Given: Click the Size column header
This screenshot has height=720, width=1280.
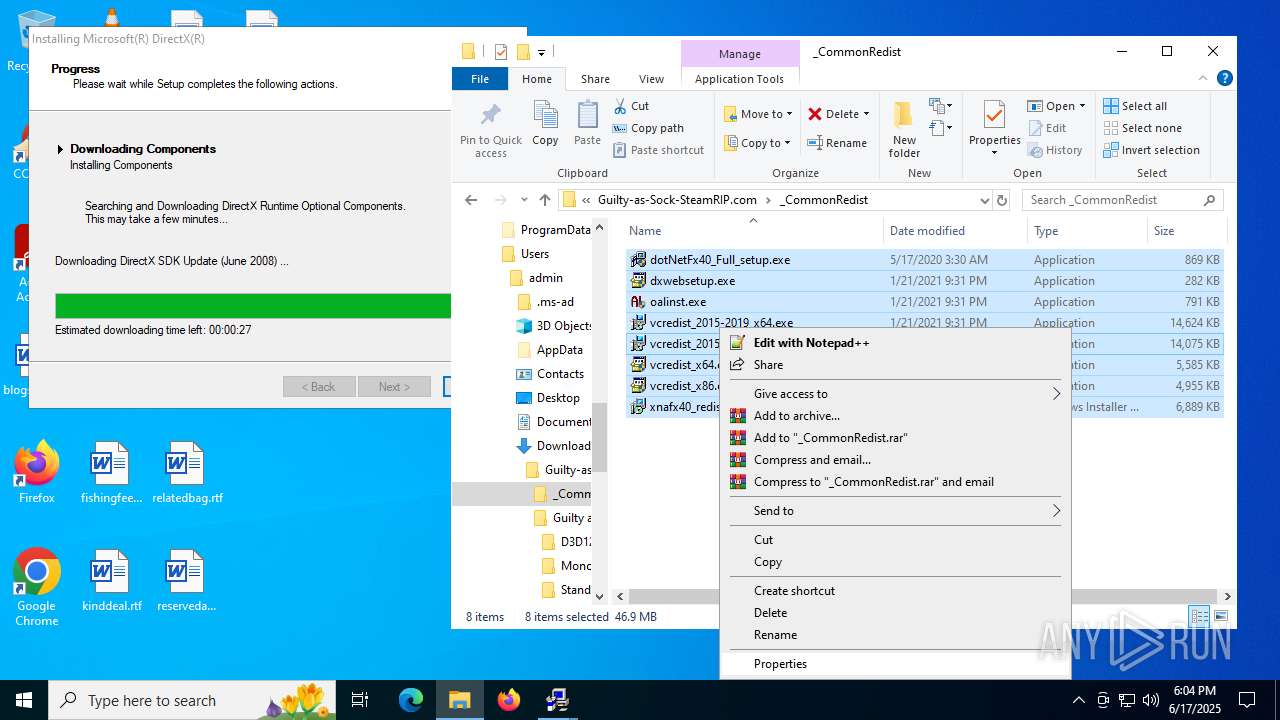Looking at the screenshot, I should pyautogui.click(x=1186, y=230).
